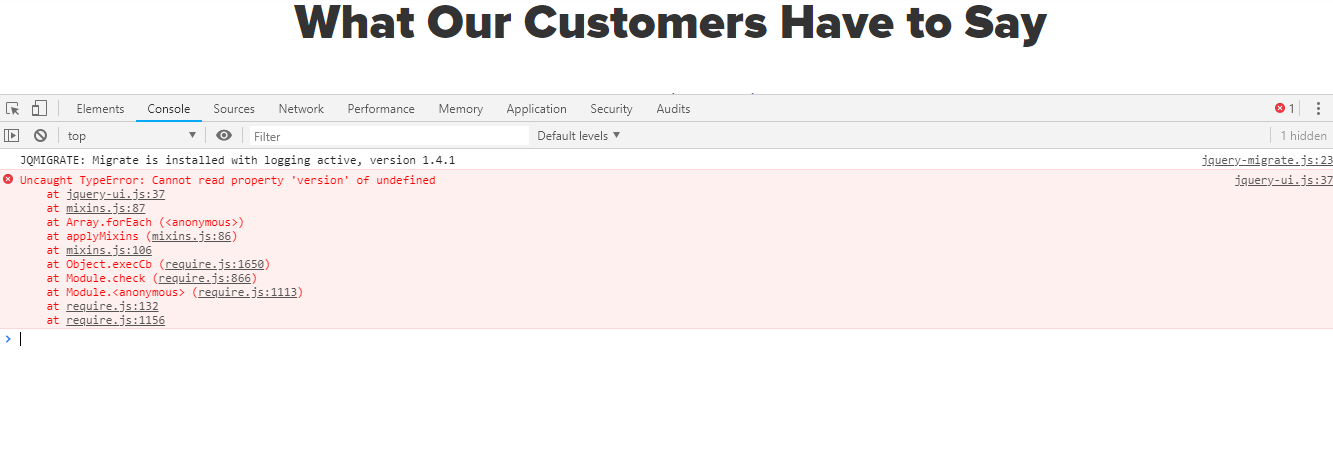The height and width of the screenshot is (460, 1333).
Task: Select the Application tab
Action: [536, 109]
